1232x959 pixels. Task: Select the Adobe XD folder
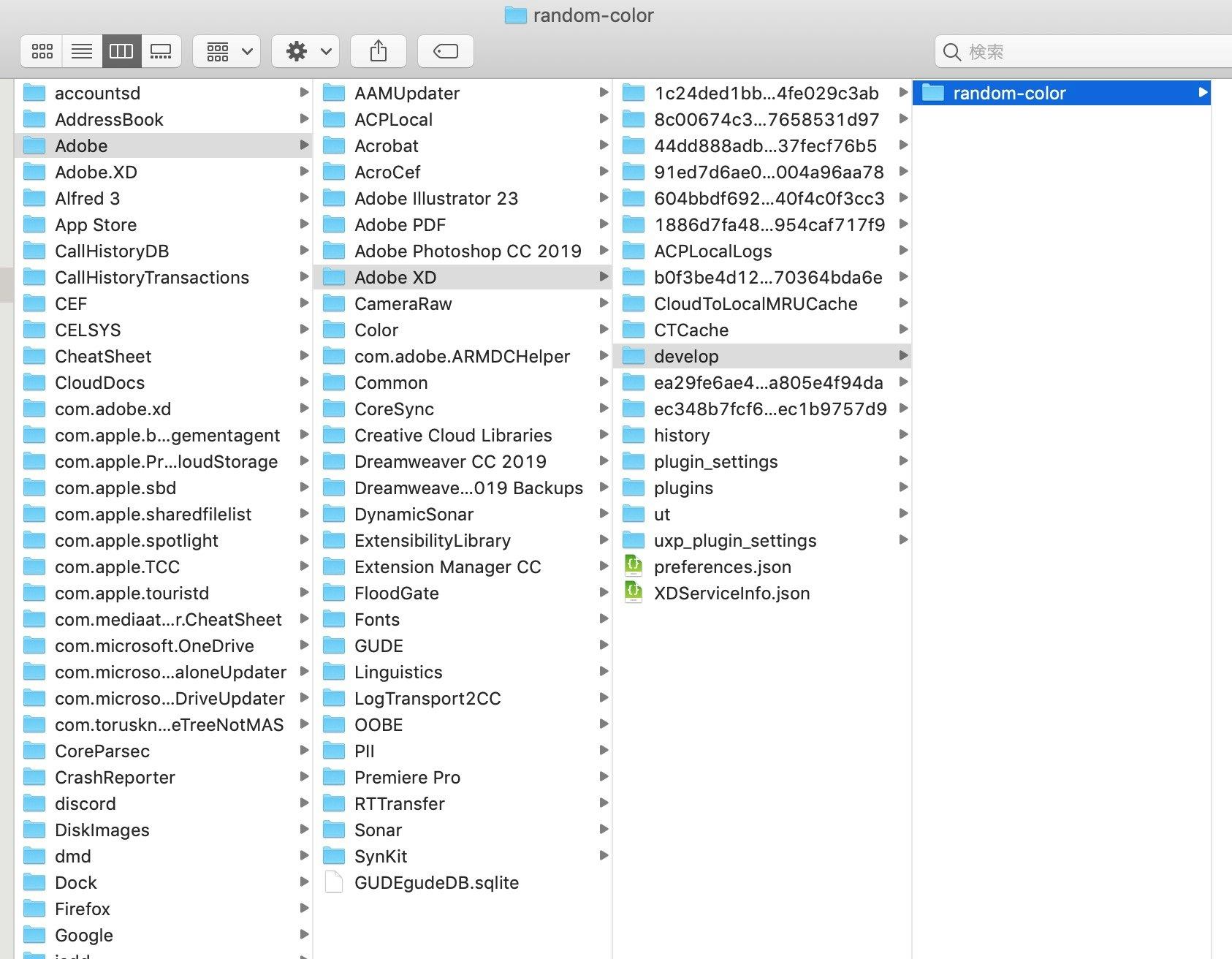[x=463, y=277]
